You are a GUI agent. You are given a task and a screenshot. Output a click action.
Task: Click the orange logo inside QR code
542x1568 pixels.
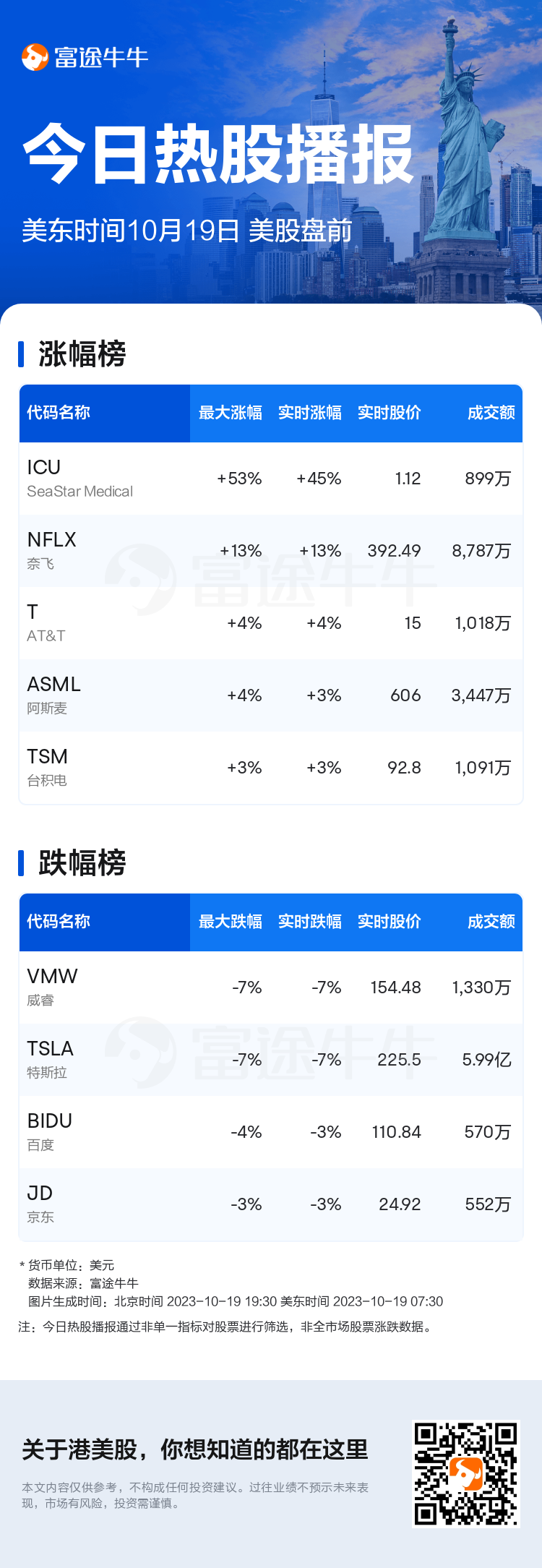(x=466, y=1474)
